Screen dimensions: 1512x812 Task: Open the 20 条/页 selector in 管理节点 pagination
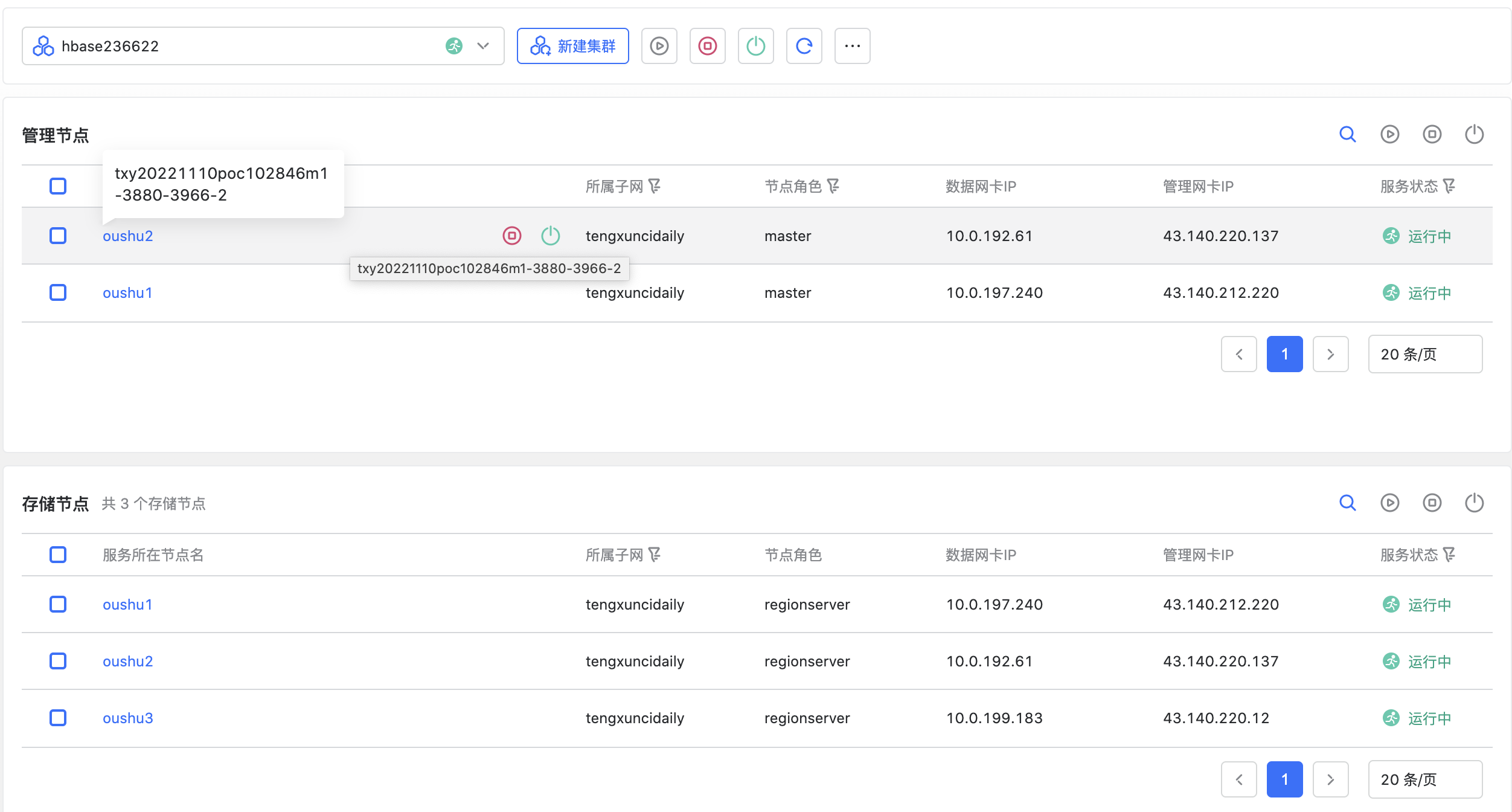[1425, 354]
